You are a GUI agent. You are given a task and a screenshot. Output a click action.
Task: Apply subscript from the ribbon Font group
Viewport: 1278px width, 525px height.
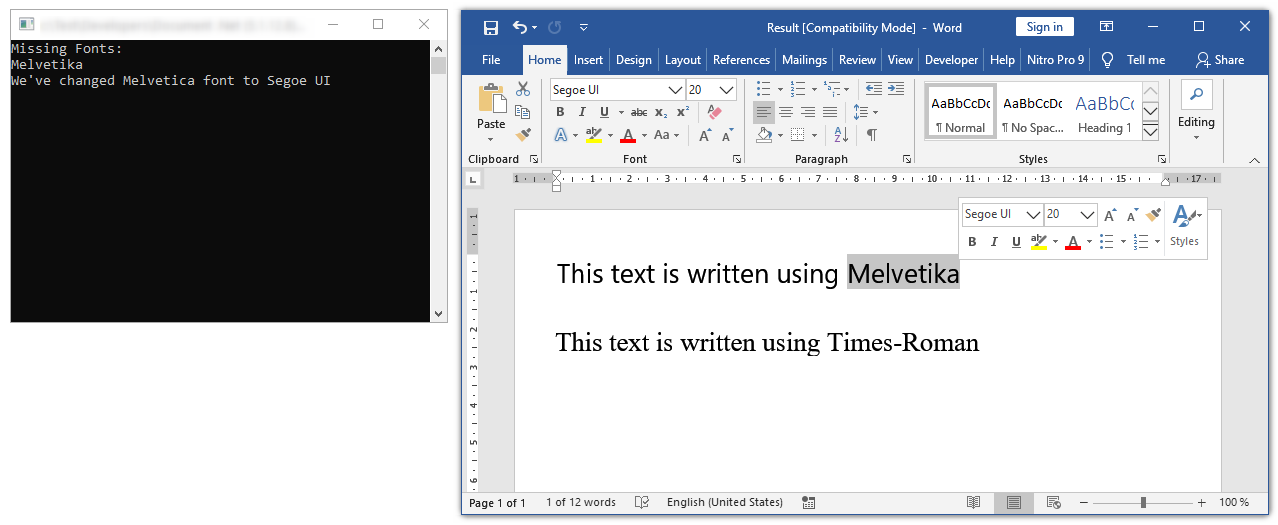tap(661, 112)
